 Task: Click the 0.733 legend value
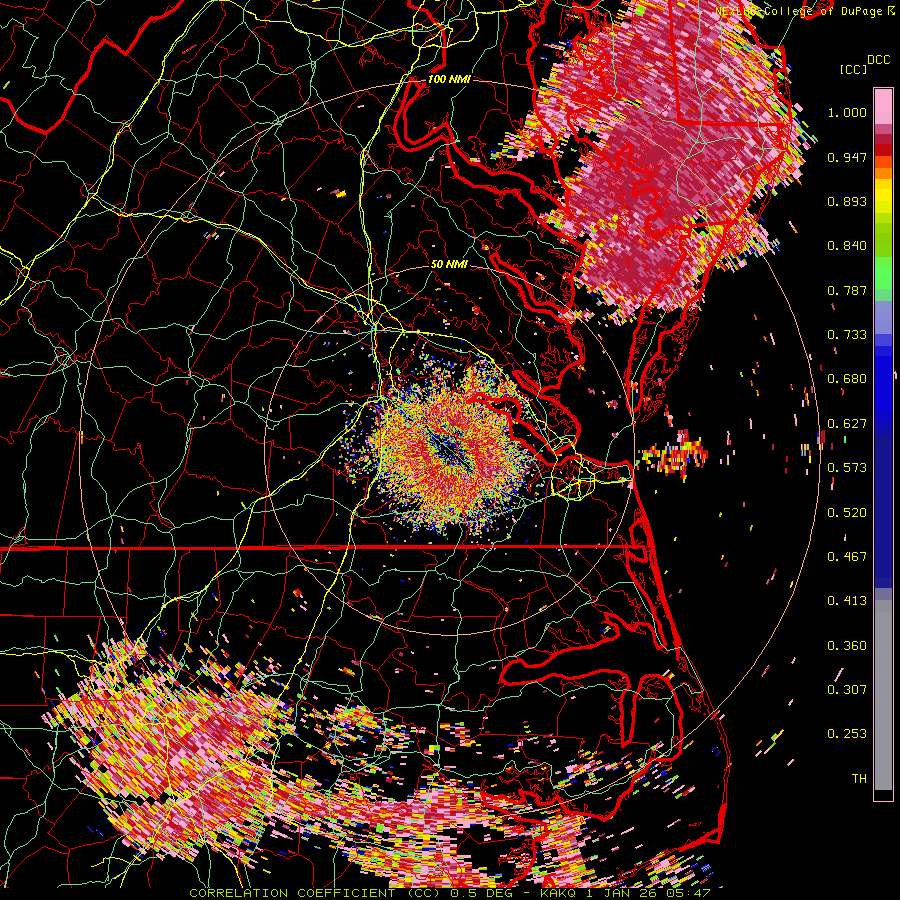(847, 335)
